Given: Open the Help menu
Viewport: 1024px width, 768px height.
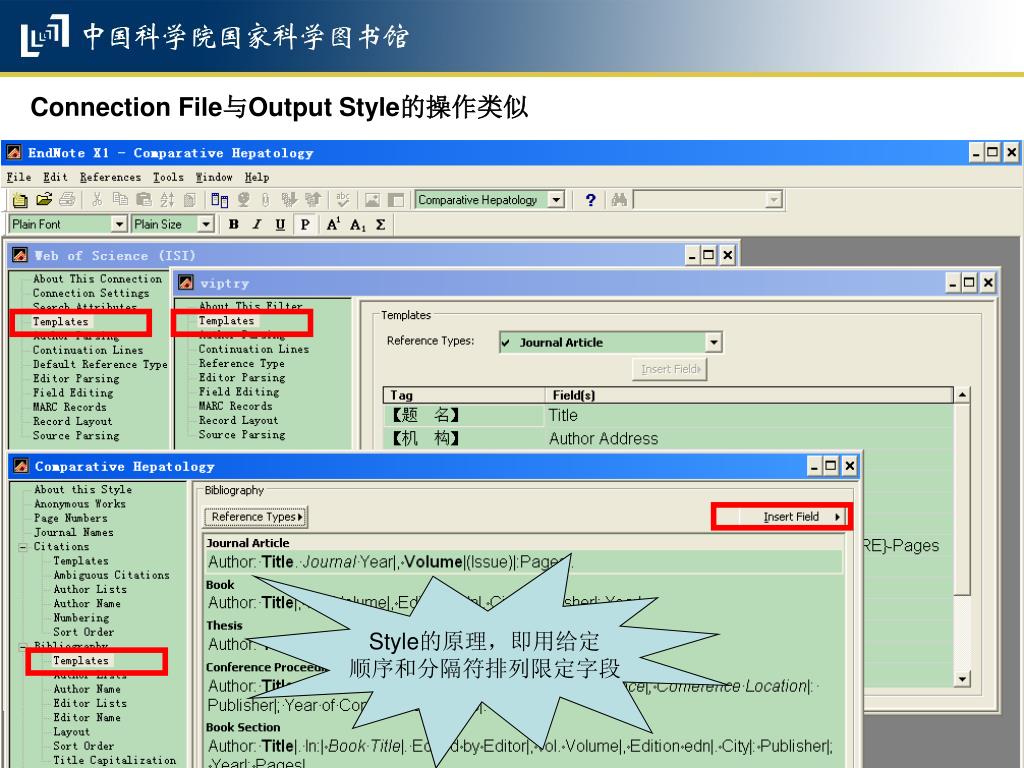Looking at the screenshot, I should coord(257,177).
